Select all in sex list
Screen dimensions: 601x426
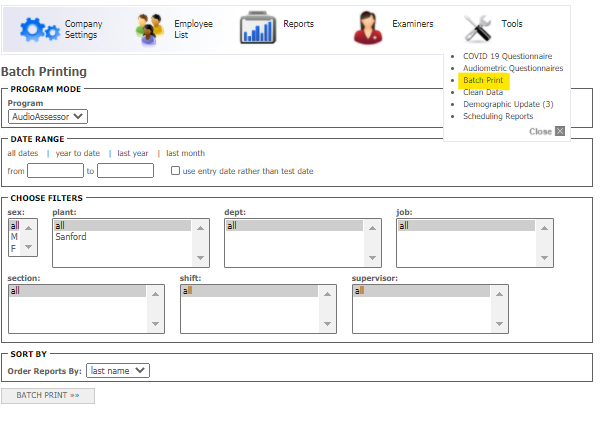[x=15, y=225]
